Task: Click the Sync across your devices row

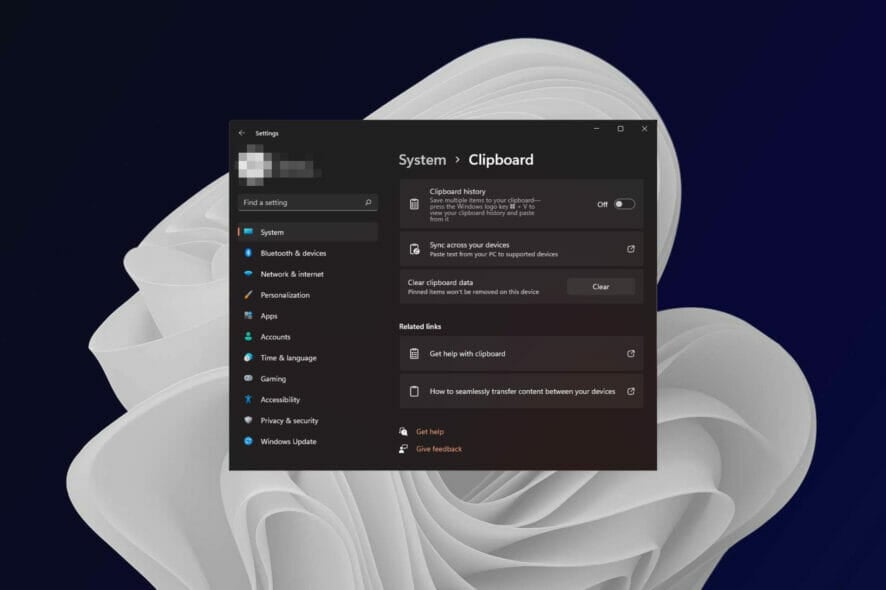Action: pos(521,249)
